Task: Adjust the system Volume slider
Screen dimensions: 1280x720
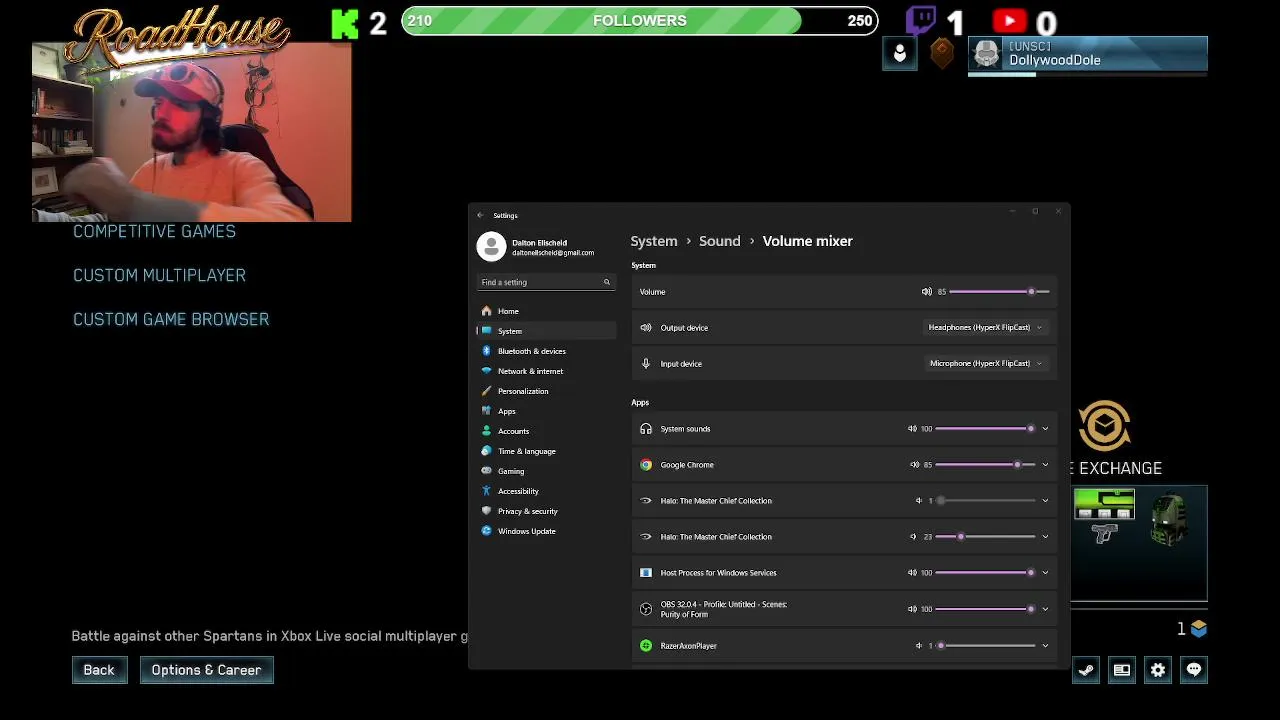Action: (x=999, y=292)
